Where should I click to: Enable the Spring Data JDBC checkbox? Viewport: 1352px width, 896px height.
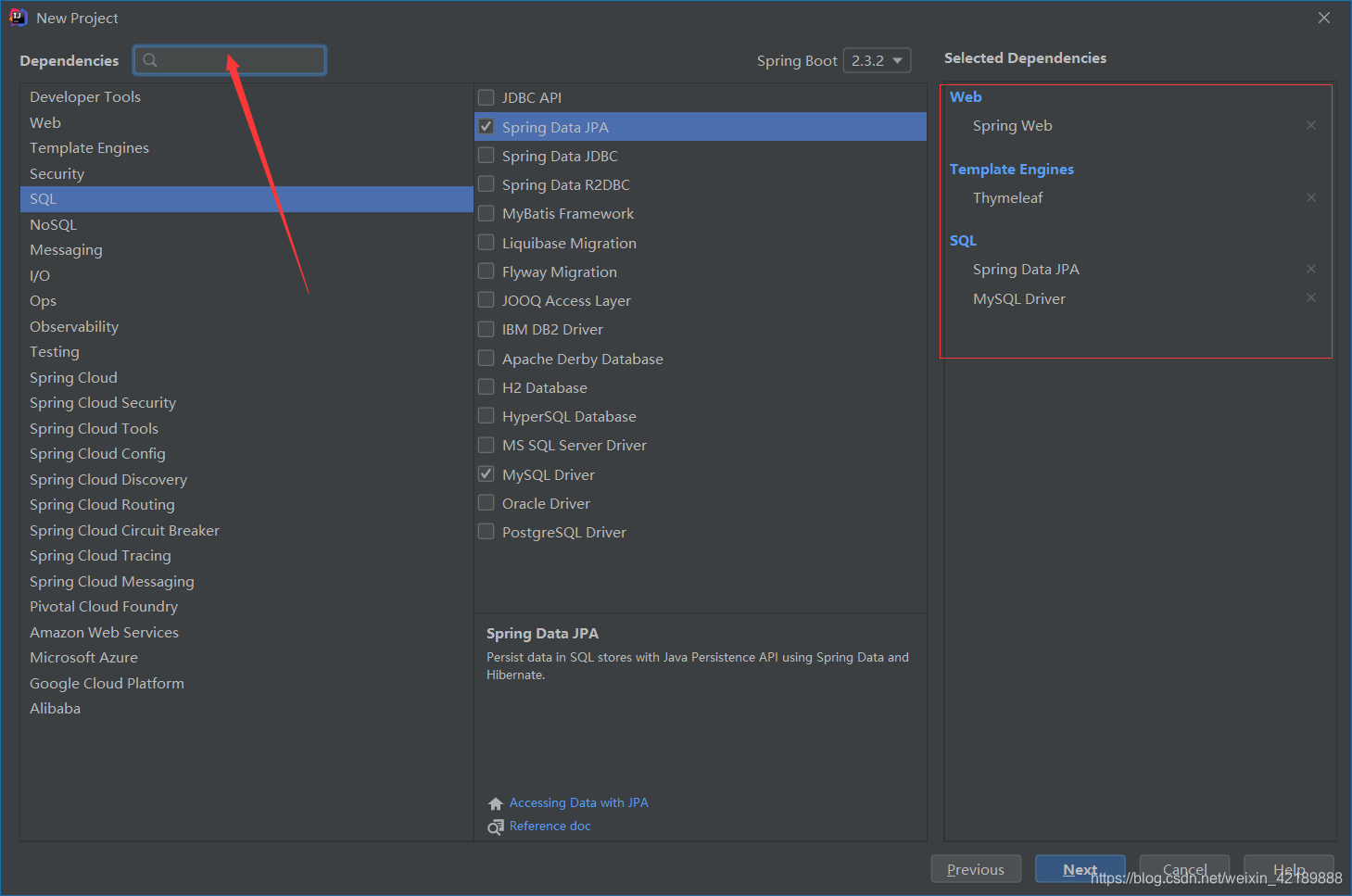coord(486,155)
